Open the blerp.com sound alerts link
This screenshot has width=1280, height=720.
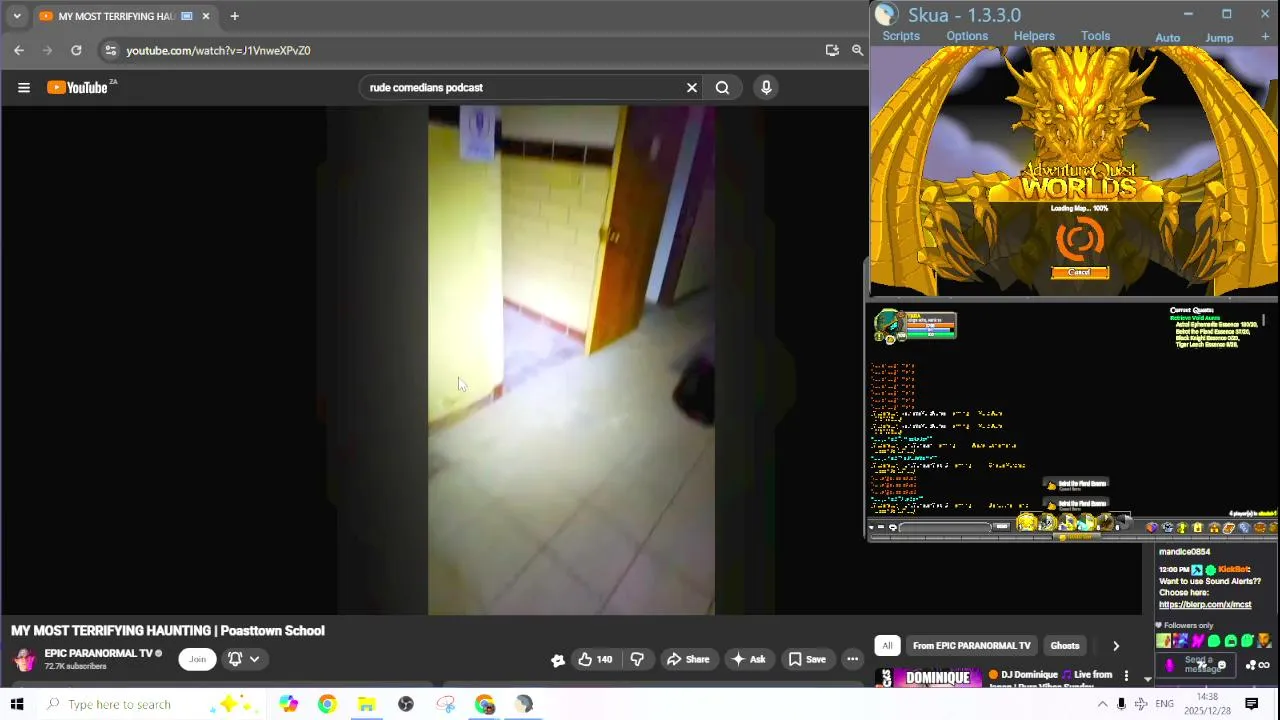point(1205,605)
